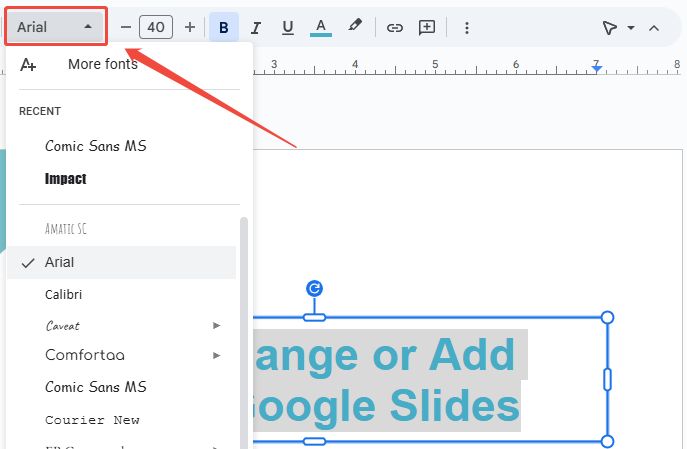
Task: Insert a link with the chain icon
Action: [x=394, y=28]
